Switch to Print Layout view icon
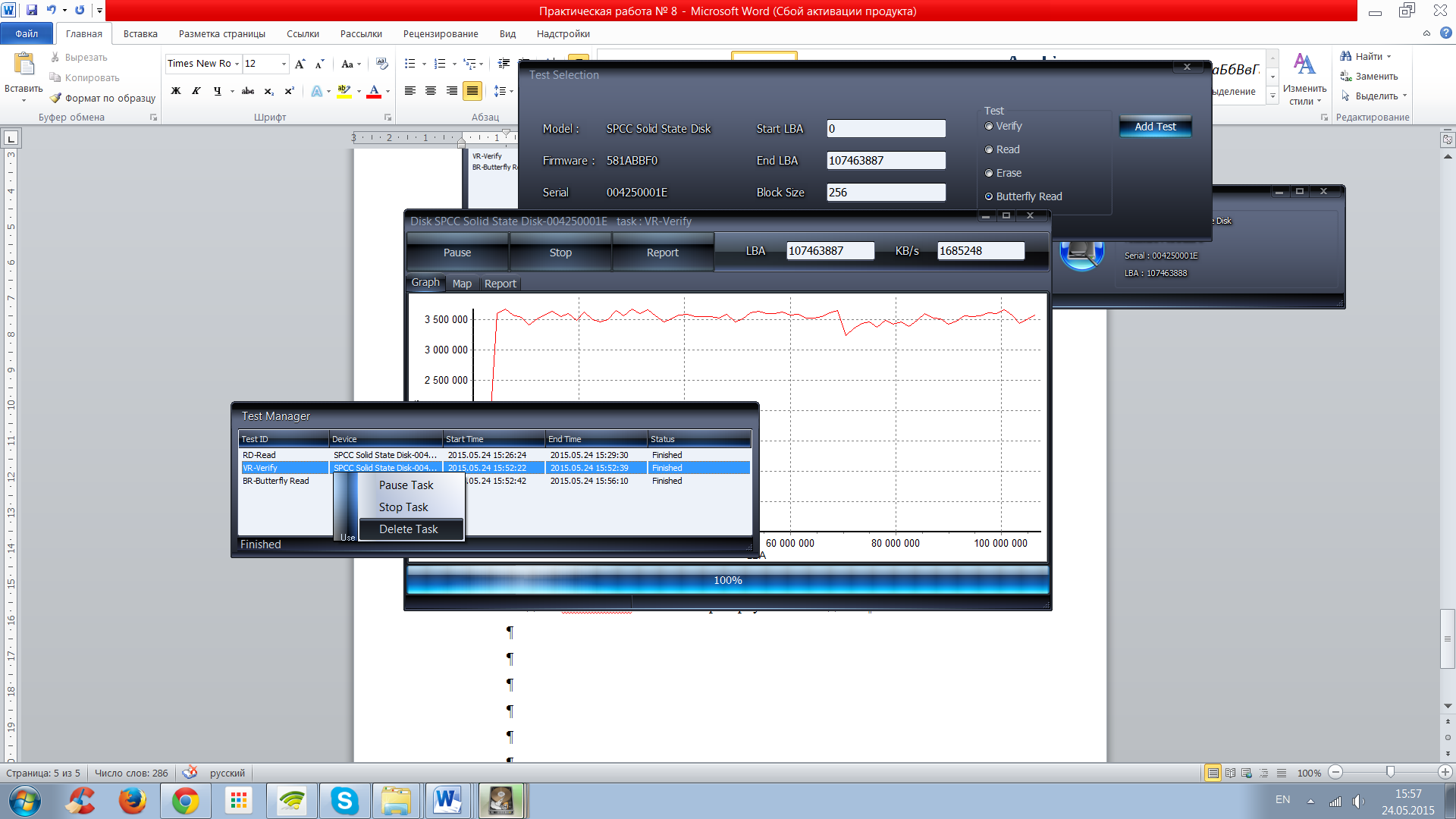1456x819 pixels. pos(1213,773)
